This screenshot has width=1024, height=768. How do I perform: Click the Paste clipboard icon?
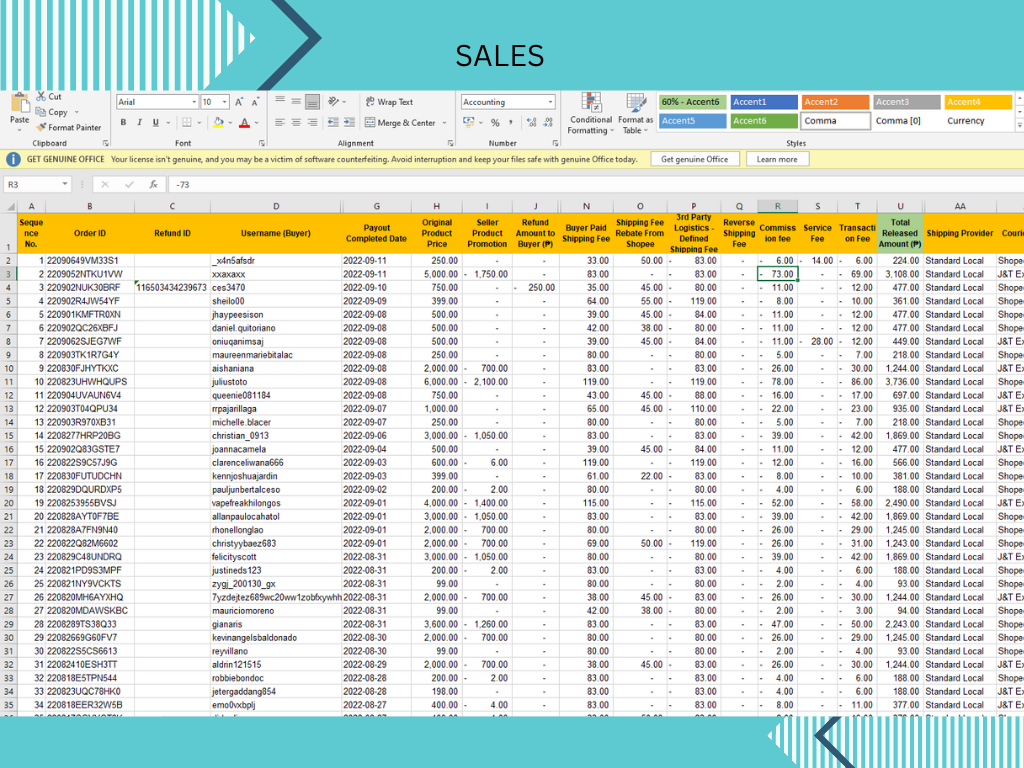(x=20, y=104)
